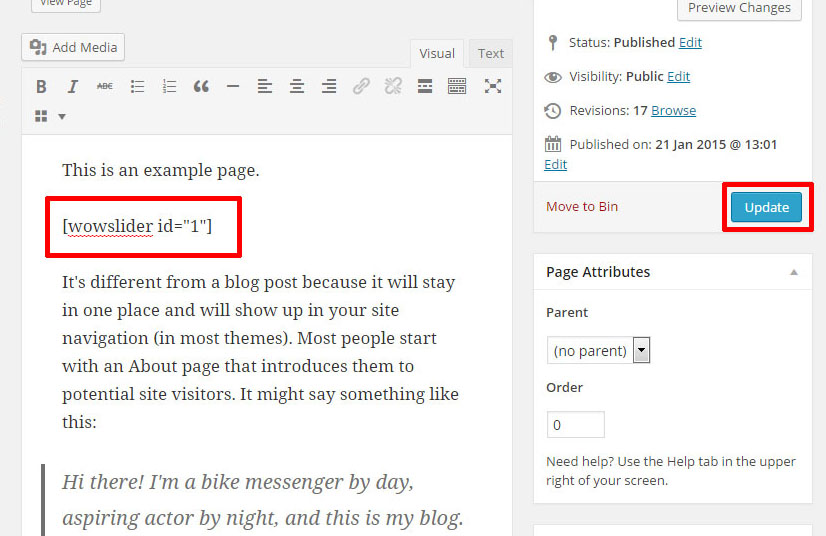Switch to the Text editor tab
Image resolution: width=826 pixels, height=536 pixels.
coord(490,54)
